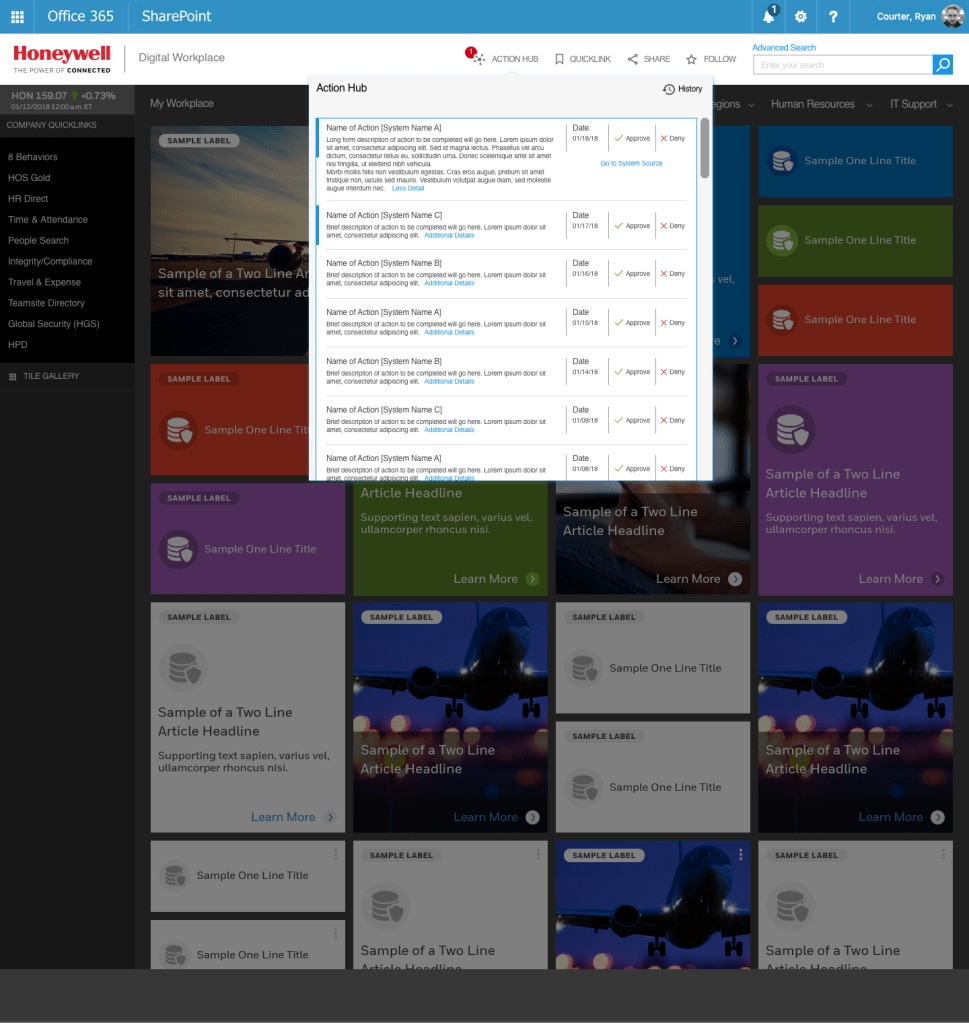This screenshot has height=1023, width=969.
Task: Open the Office 365 app launcher grid
Action: click(17, 16)
